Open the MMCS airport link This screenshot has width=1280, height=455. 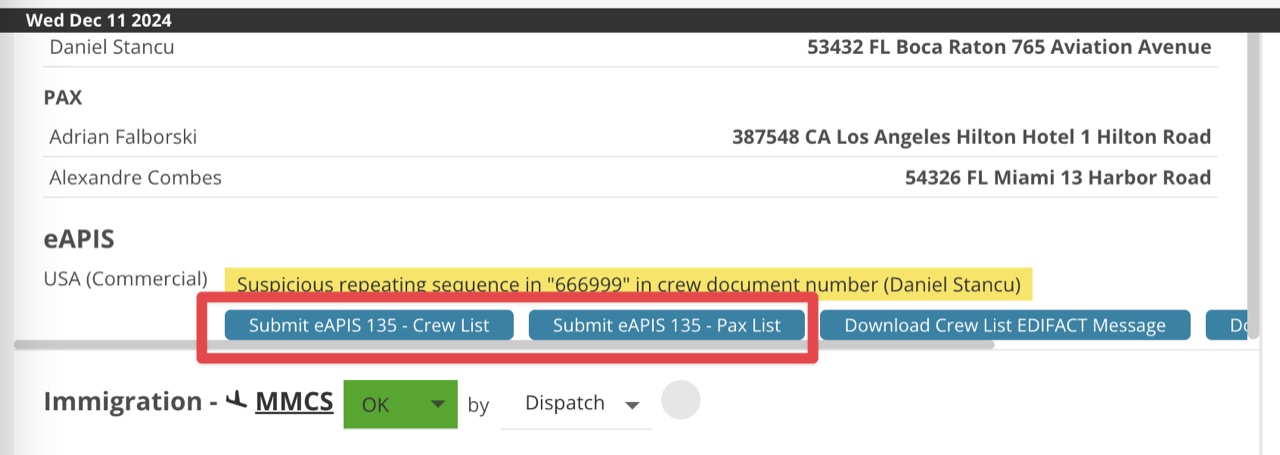[294, 402]
